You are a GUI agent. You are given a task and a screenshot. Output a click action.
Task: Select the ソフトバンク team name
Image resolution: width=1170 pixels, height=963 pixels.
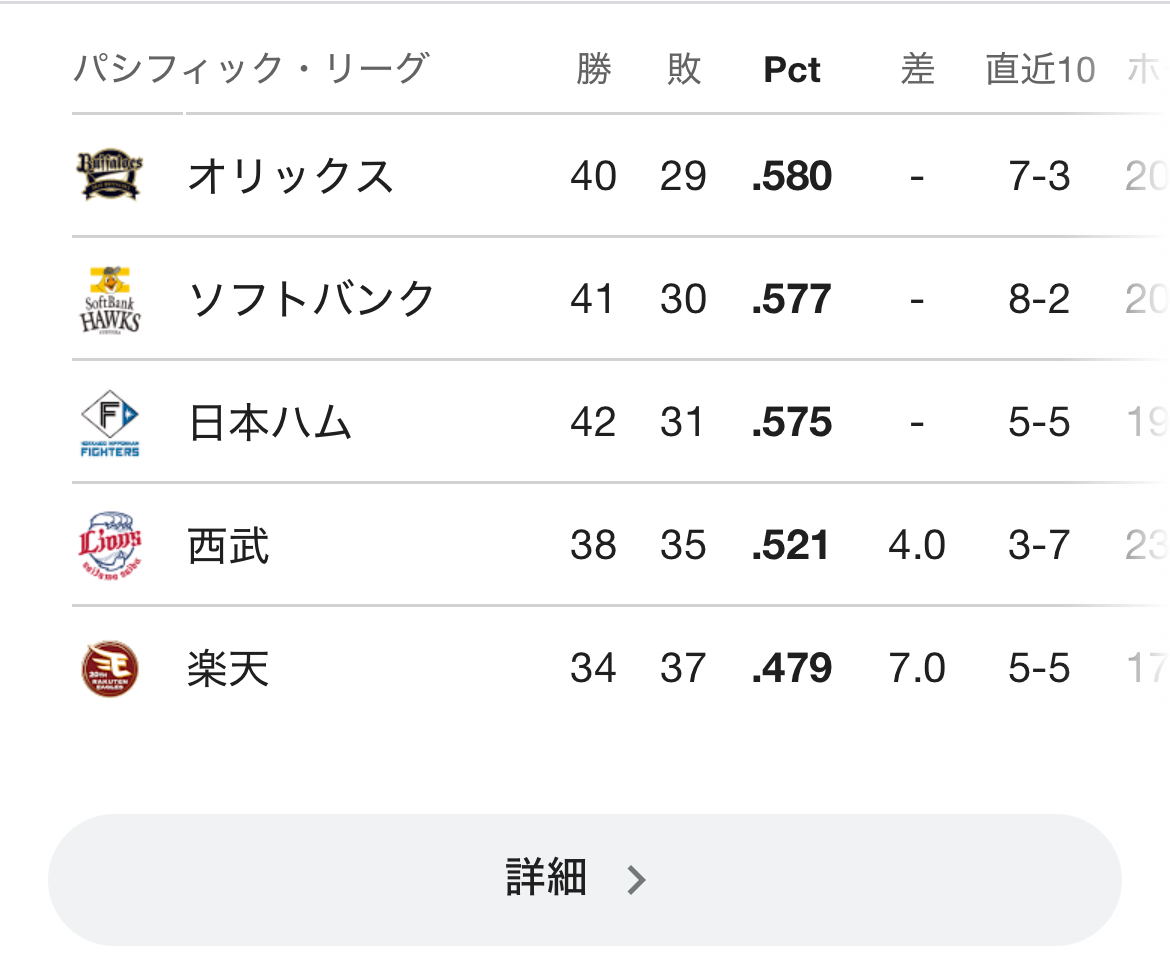[311, 299]
